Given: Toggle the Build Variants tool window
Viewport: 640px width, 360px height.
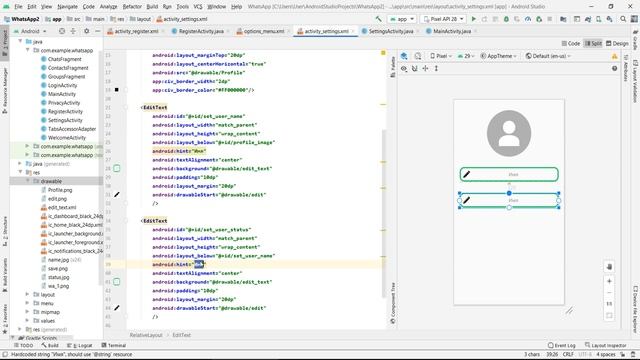Looking at the screenshot, I should point(4,275).
